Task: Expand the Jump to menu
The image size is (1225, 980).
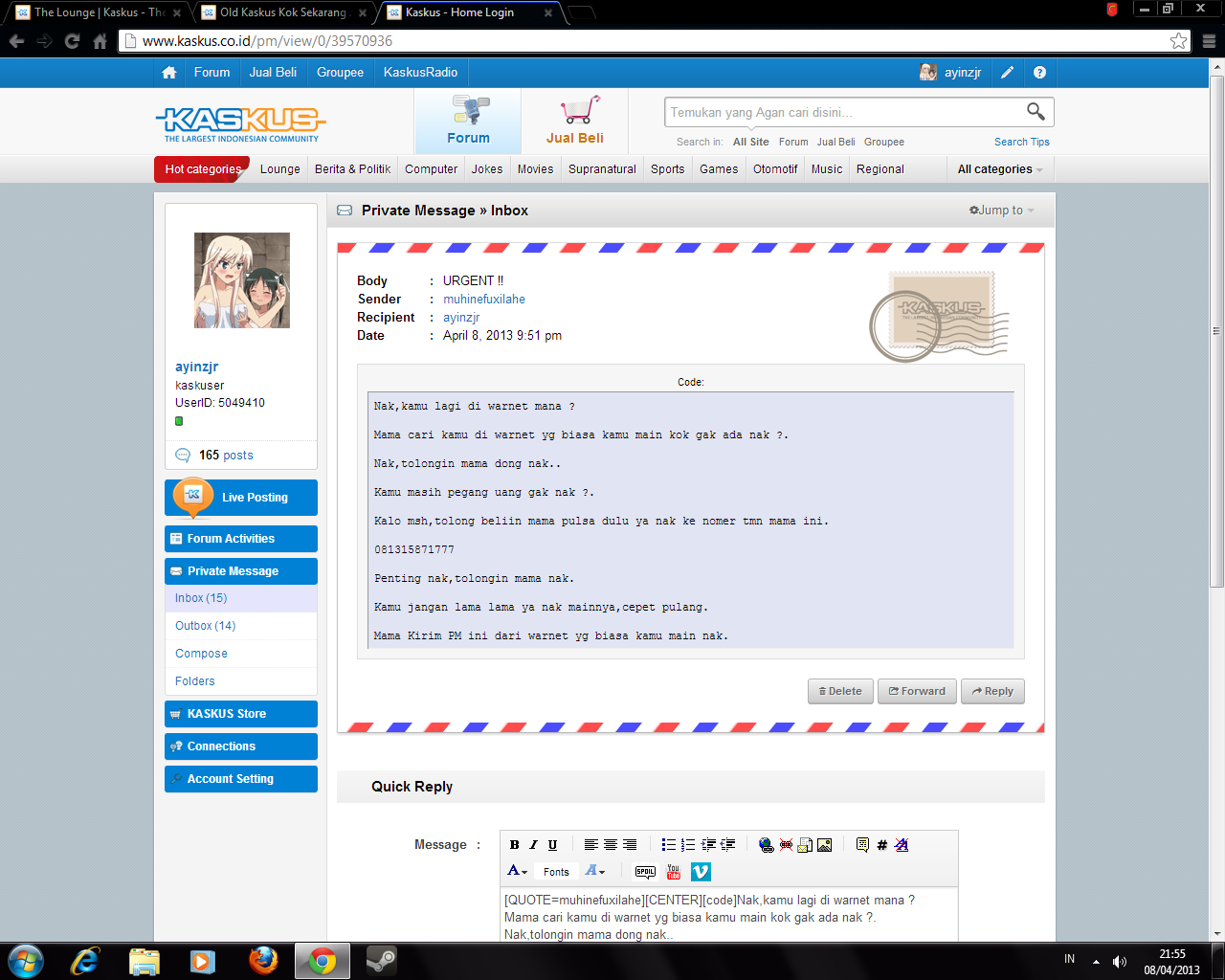Action: coord(1002,211)
